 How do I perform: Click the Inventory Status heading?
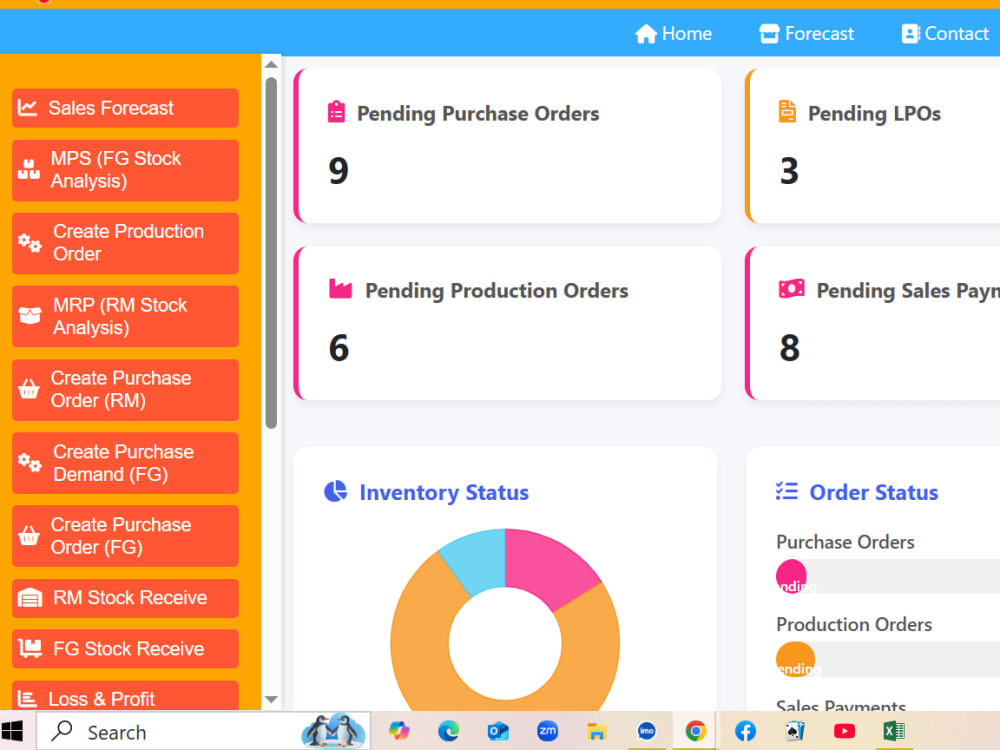pos(444,492)
